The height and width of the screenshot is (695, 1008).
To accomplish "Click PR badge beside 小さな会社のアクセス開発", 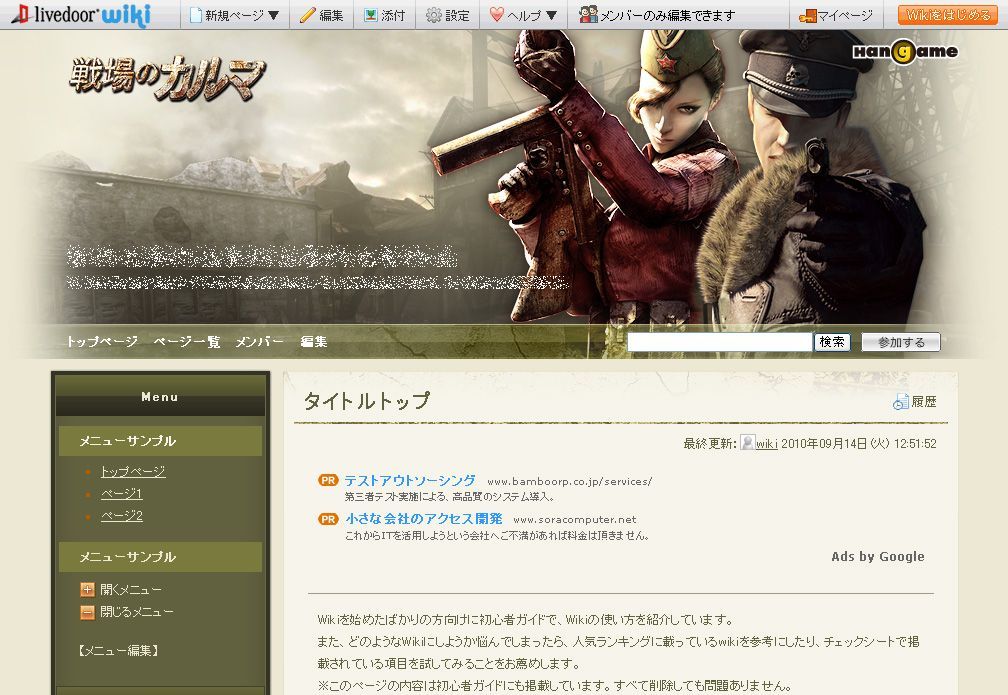I will 328,519.
